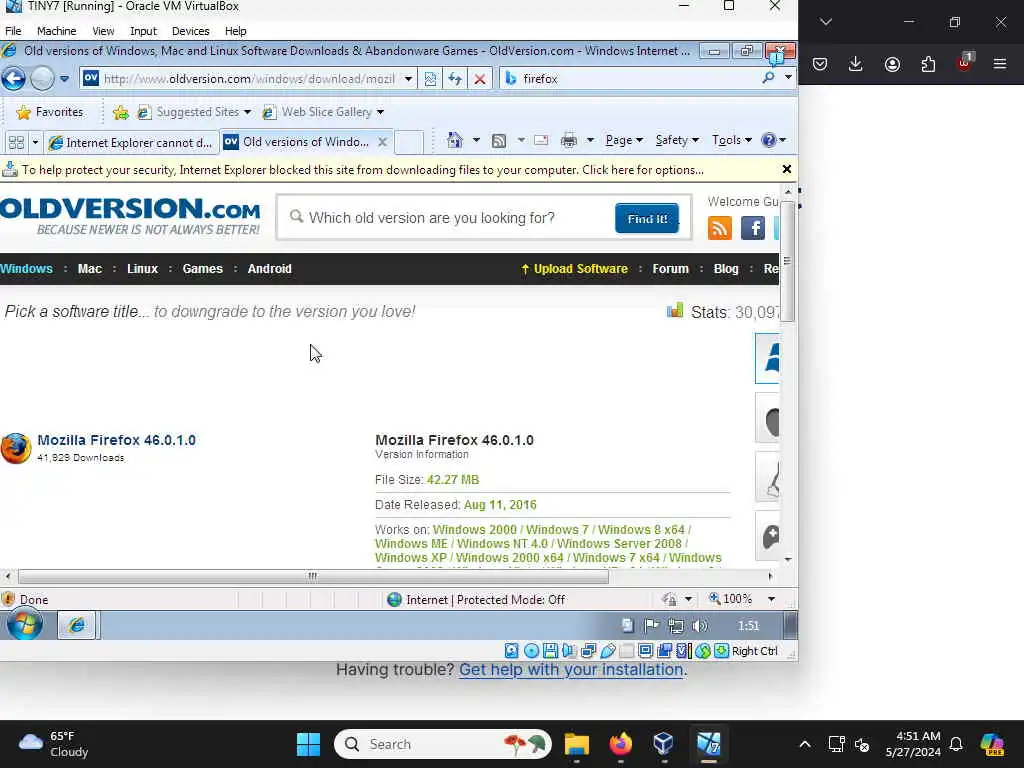Open Upload Software link
The width and height of the screenshot is (1024, 768).
coord(575,269)
